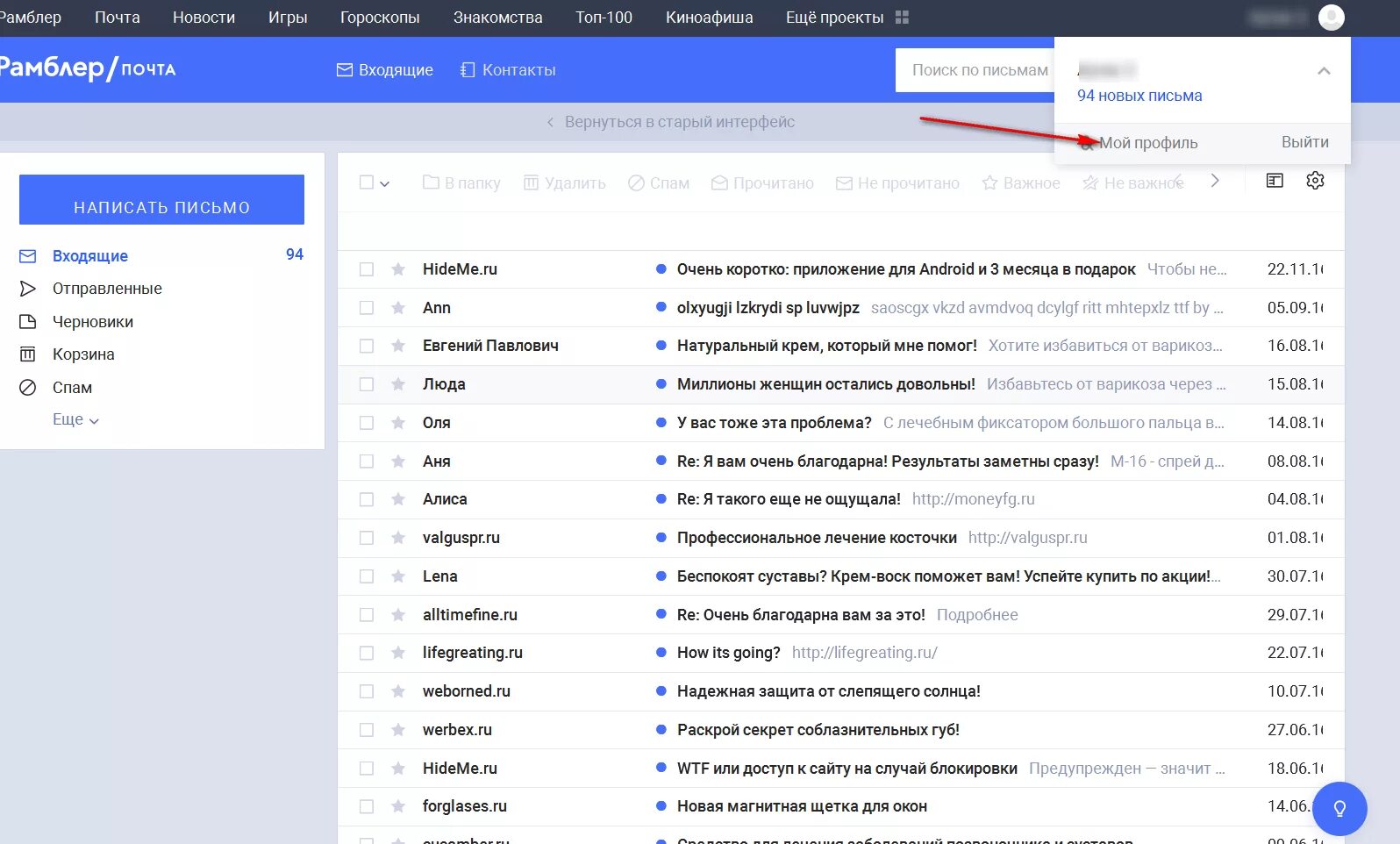Open Ещё проекты in top bar
The image size is (1400, 844).
click(835, 18)
